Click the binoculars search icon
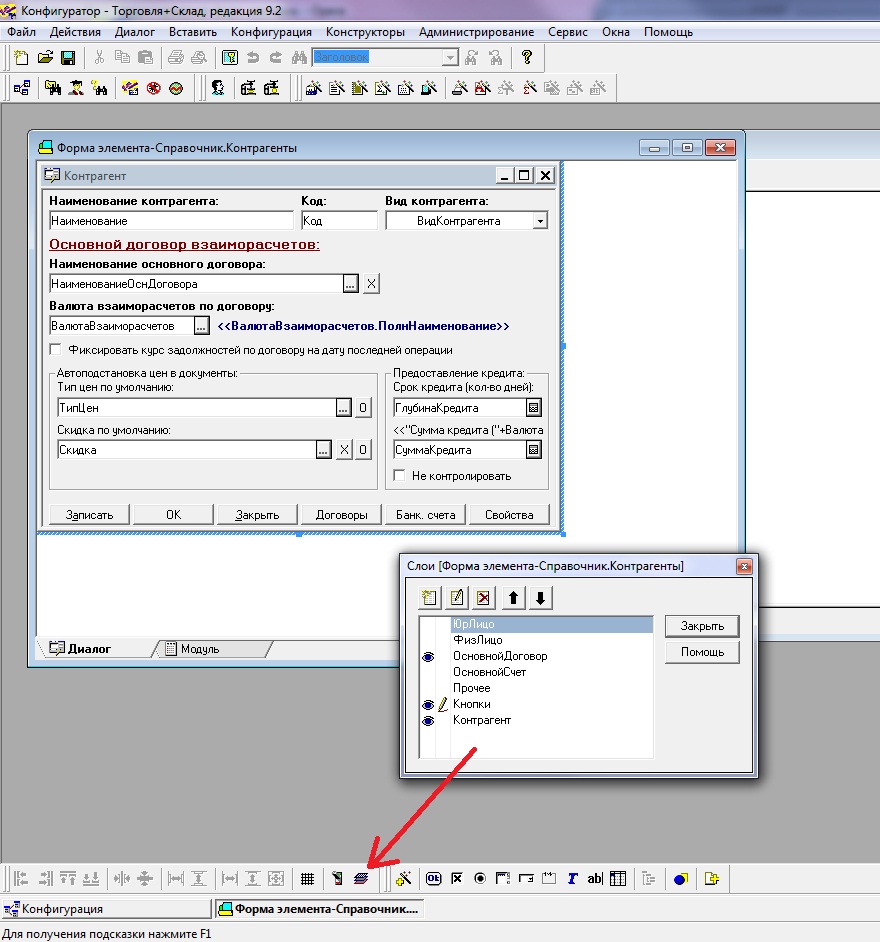 click(x=299, y=58)
